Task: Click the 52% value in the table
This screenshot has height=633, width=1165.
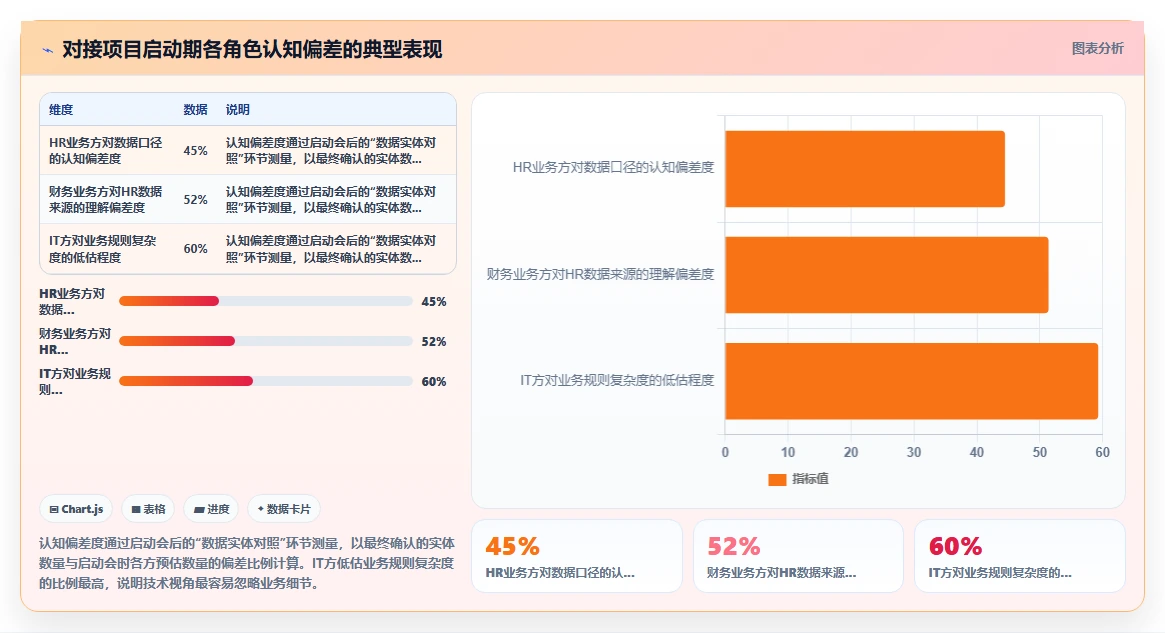Action: click(195, 200)
